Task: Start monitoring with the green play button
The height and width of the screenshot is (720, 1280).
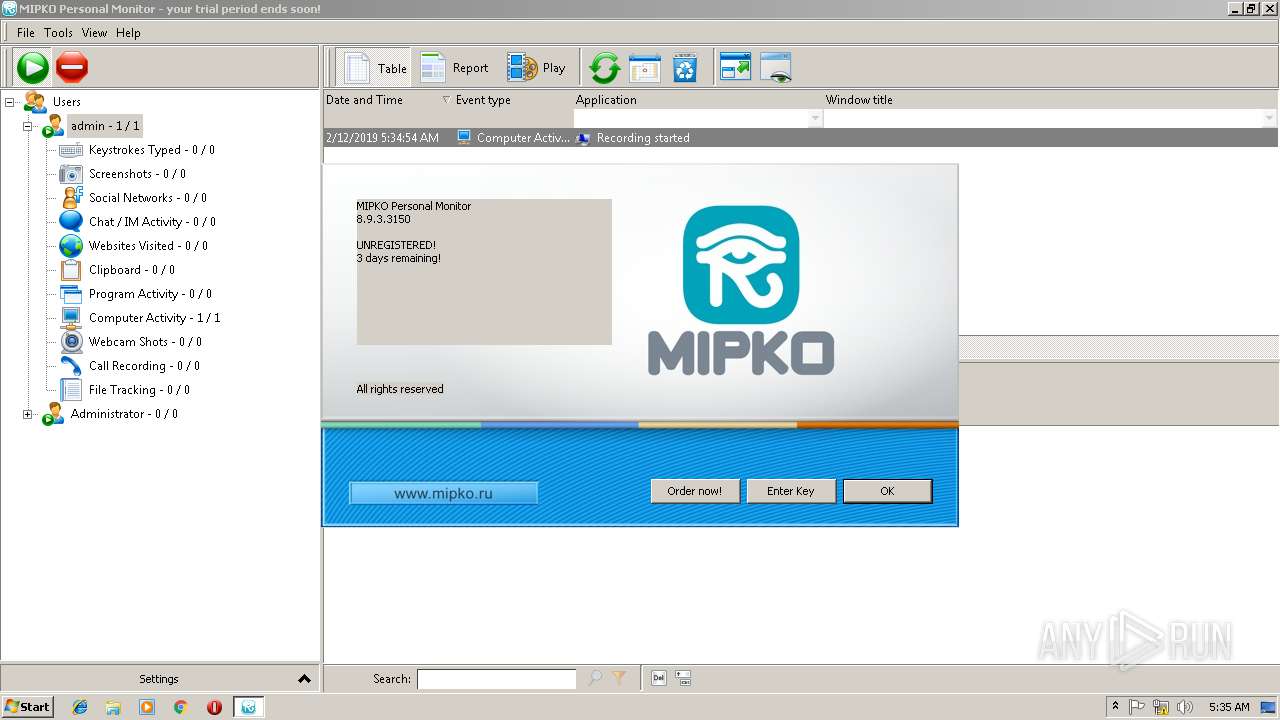Action: pos(32,68)
